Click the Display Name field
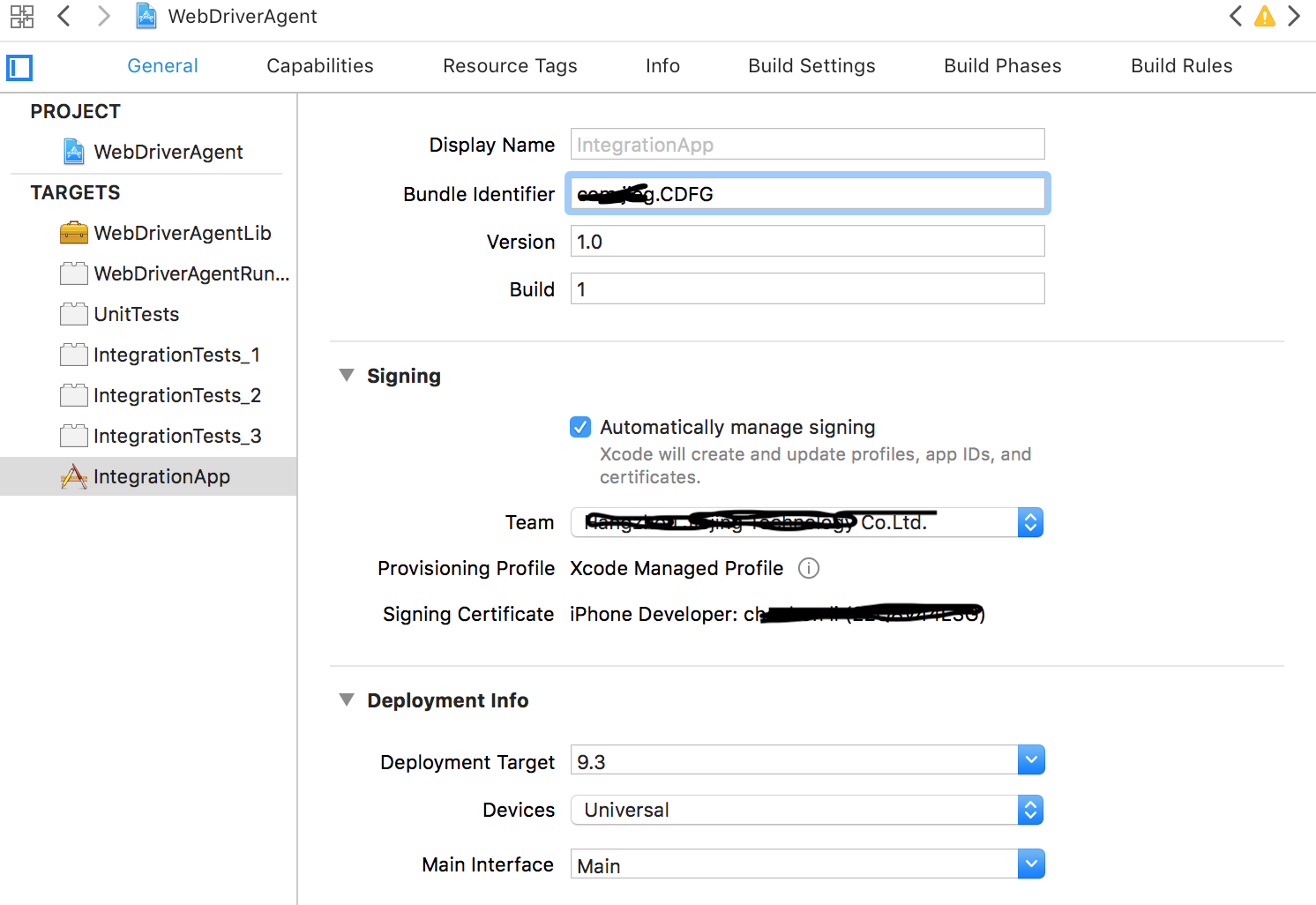 point(807,144)
